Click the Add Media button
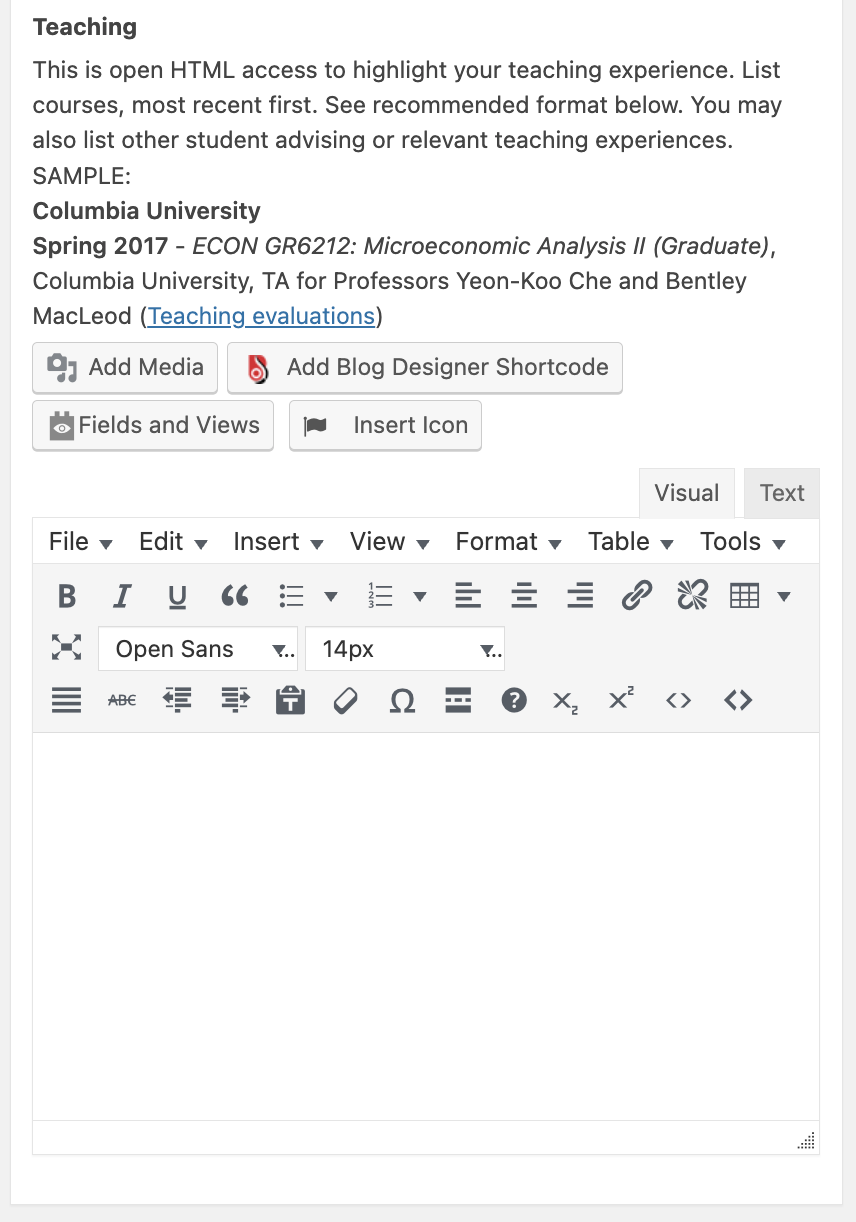The height and width of the screenshot is (1222, 856). pos(125,368)
